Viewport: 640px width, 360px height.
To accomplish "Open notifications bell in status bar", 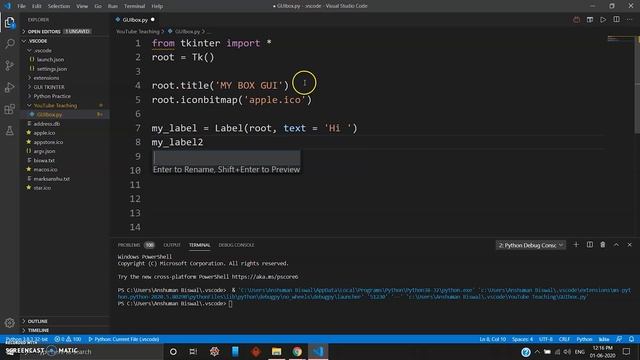I will [x=631, y=339].
